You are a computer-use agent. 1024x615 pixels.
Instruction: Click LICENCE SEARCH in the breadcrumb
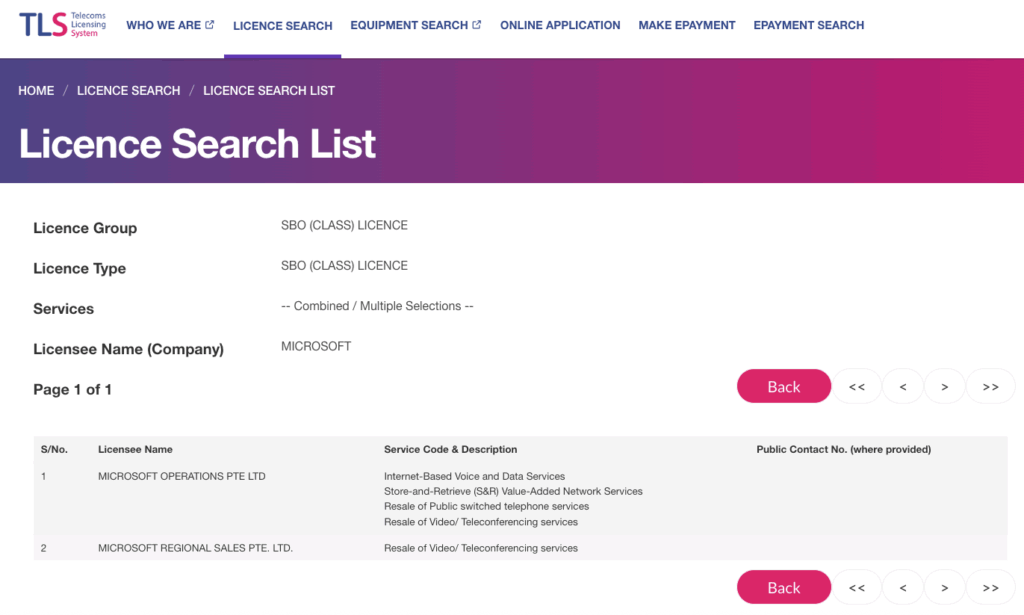point(128,91)
